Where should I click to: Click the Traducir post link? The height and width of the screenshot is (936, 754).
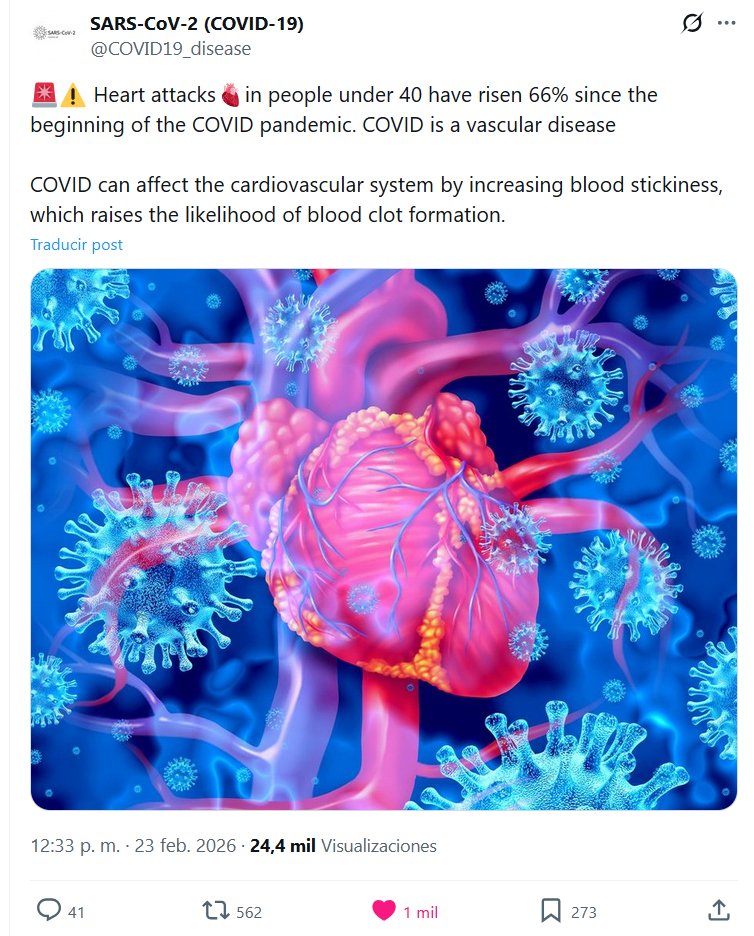point(76,244)
